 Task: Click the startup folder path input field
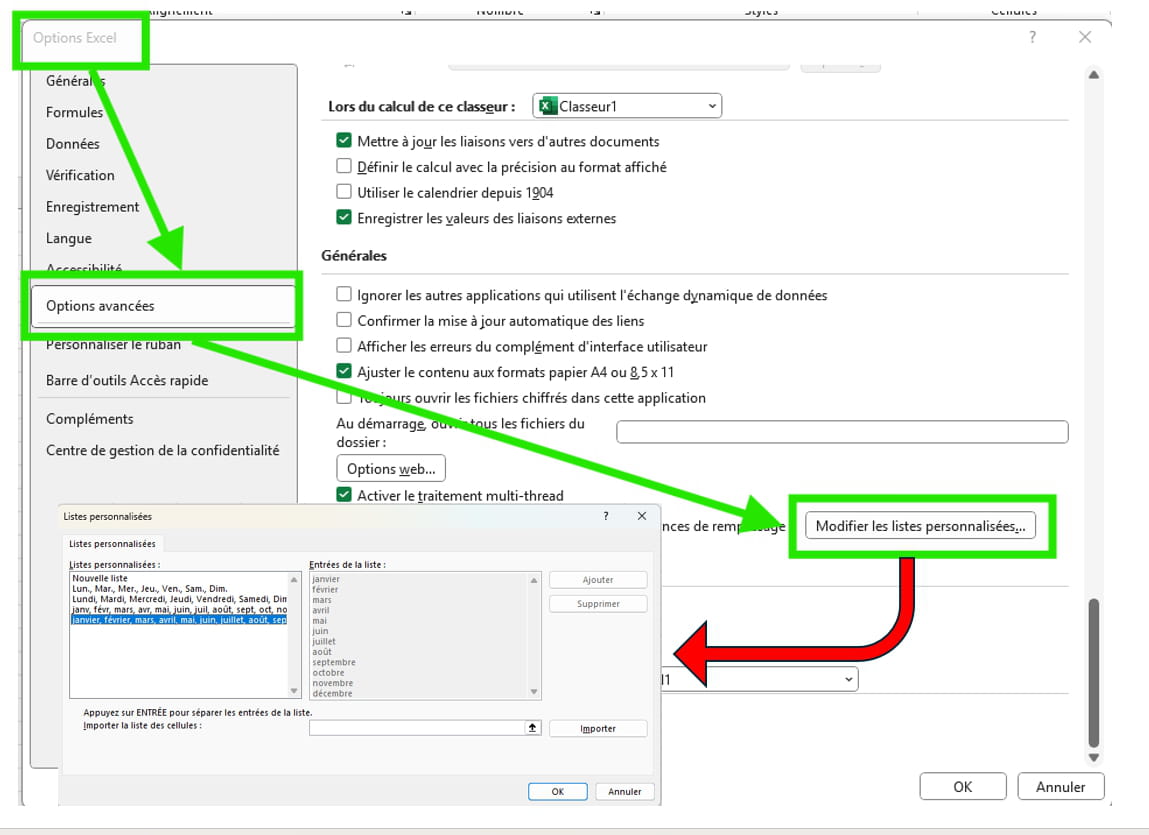(841, 432)
